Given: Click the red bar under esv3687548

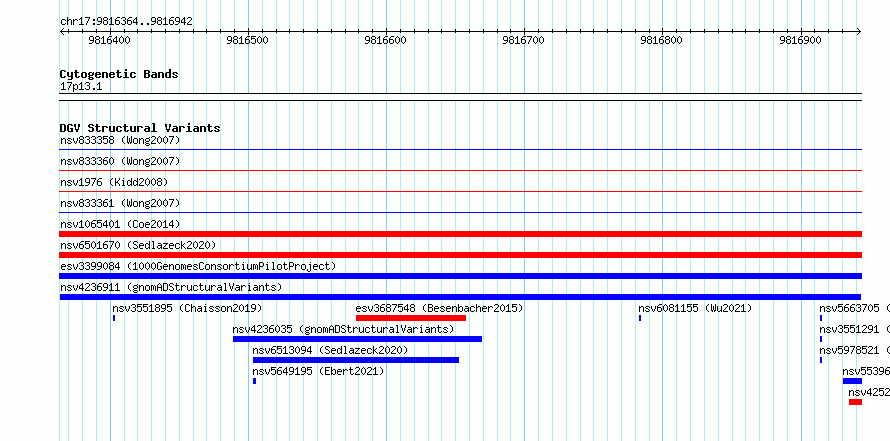Looking at the screenshot, I should pyautogui.click(x=411, y=318).
